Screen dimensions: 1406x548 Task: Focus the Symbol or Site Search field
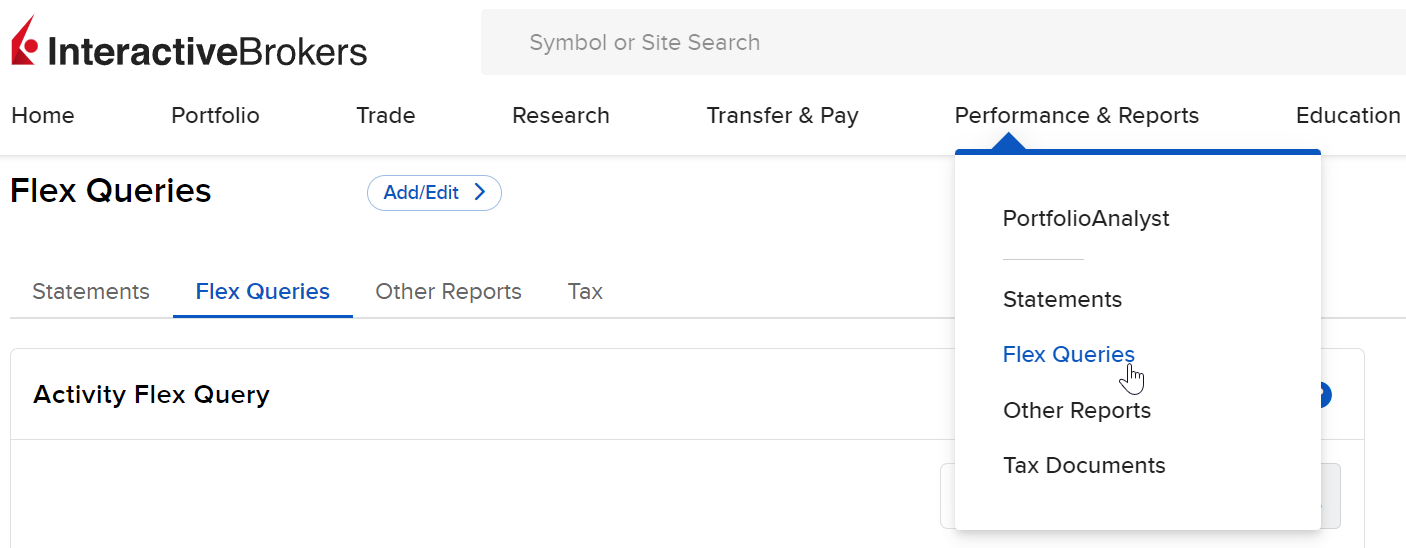[943, 42]
